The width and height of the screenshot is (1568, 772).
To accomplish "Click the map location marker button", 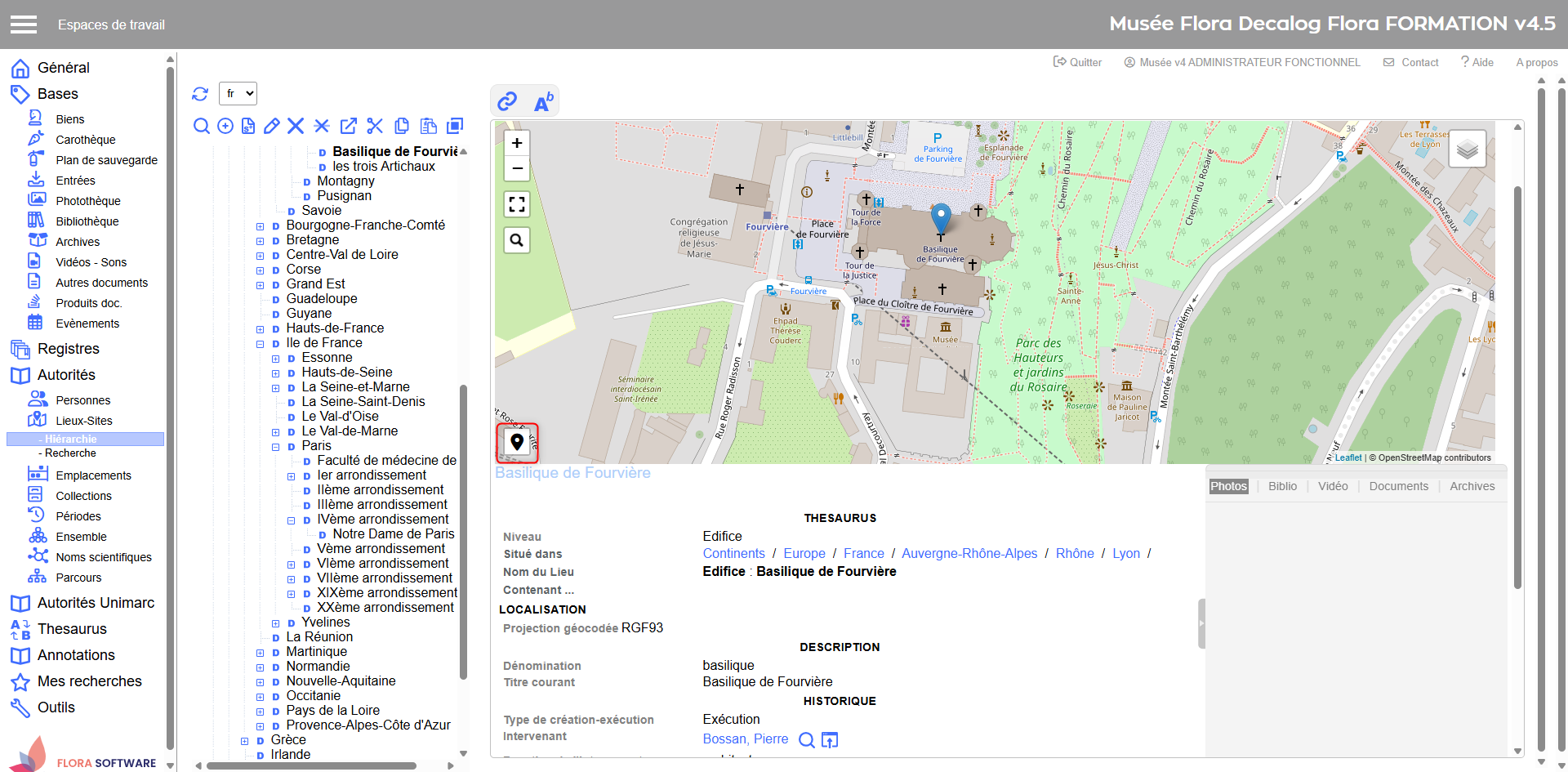I will pos(517,442).
